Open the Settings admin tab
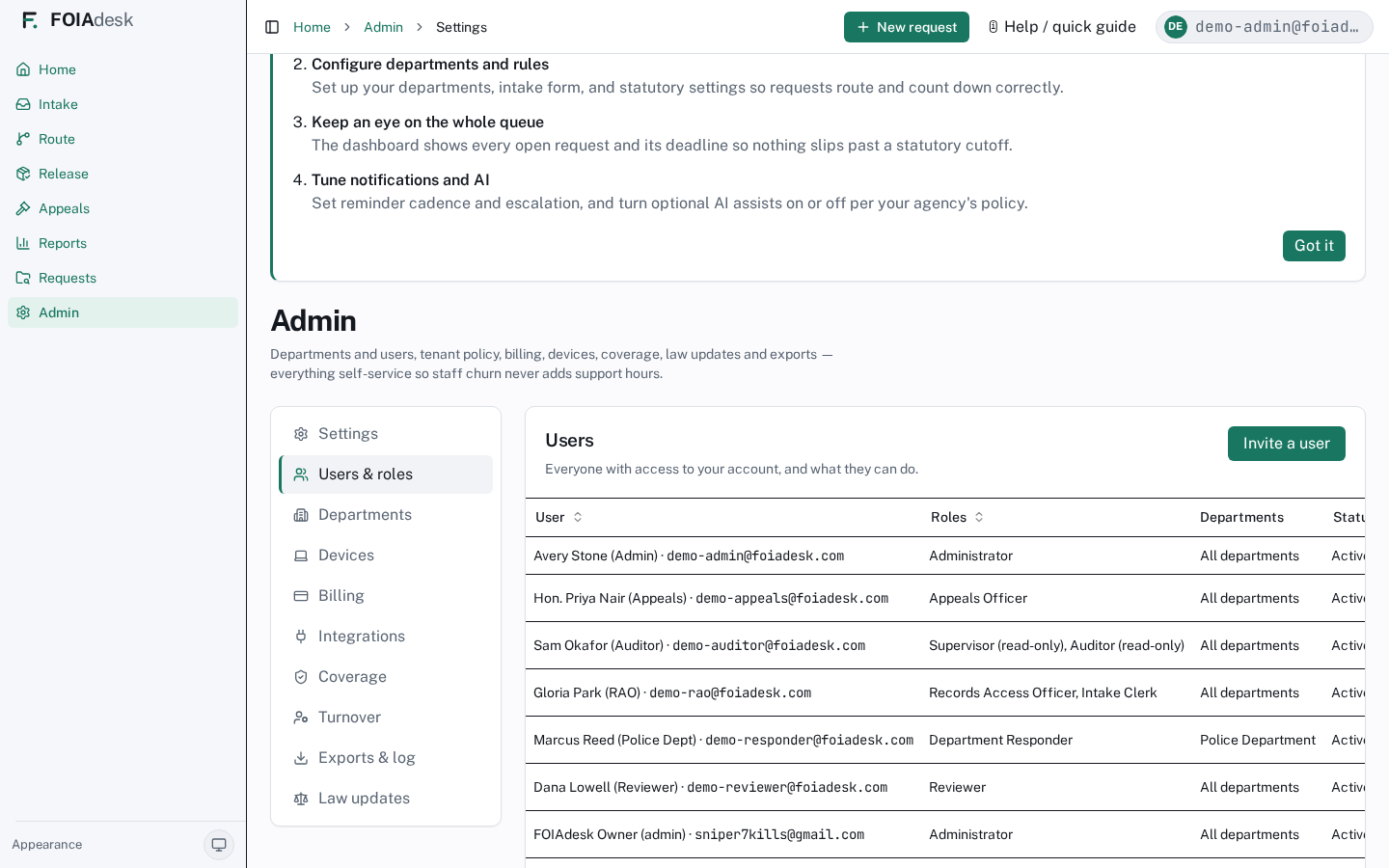Screen dimensions: 1389x868 (386, 434)
